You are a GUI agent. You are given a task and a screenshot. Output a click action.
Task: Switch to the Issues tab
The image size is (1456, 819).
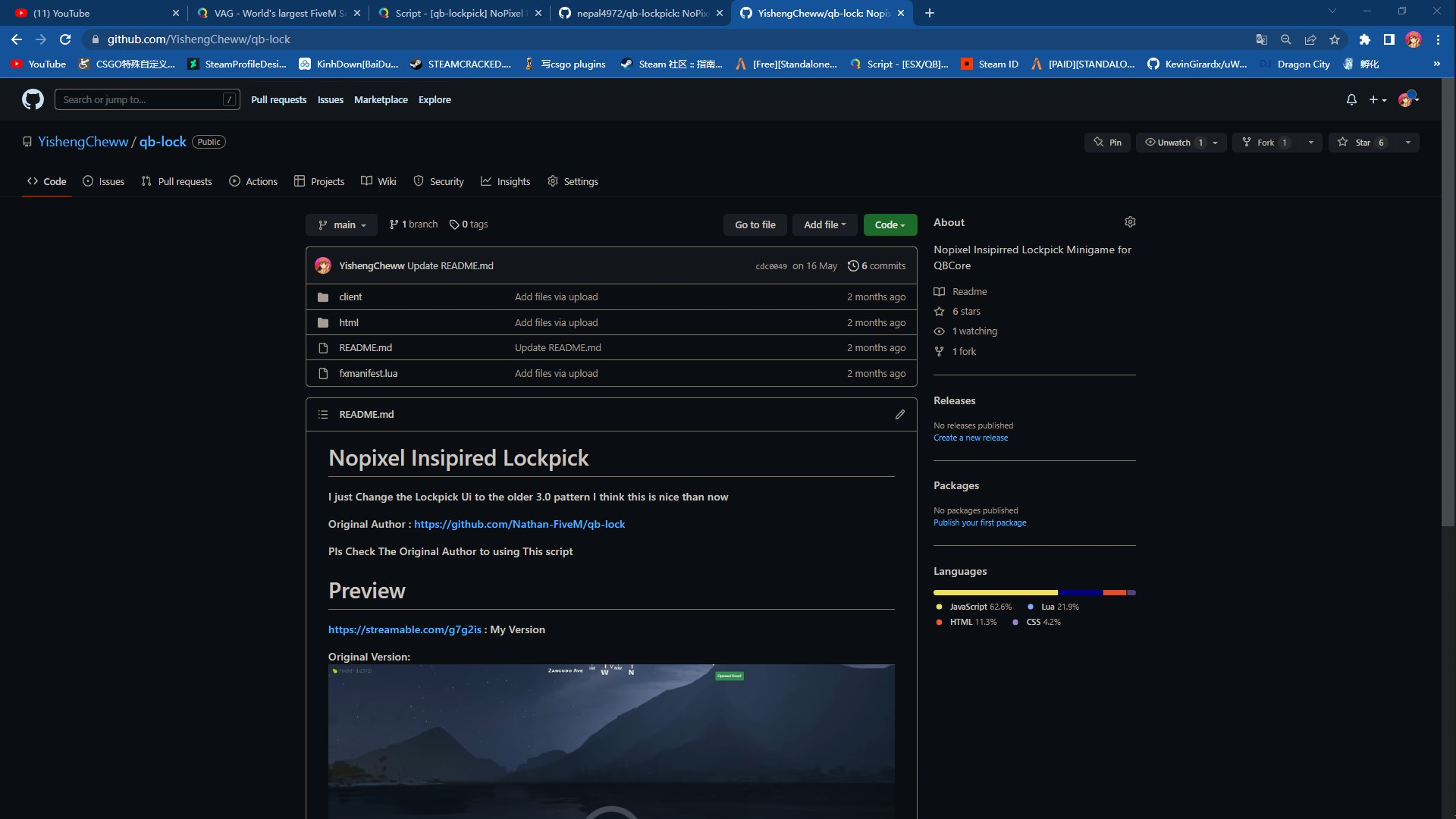tap(103, 181)
